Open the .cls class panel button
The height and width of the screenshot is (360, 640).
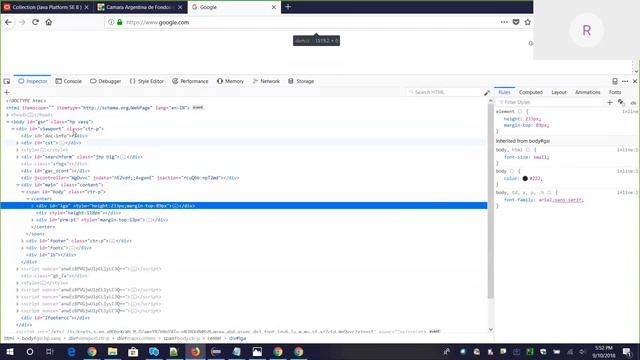point(633,102)
